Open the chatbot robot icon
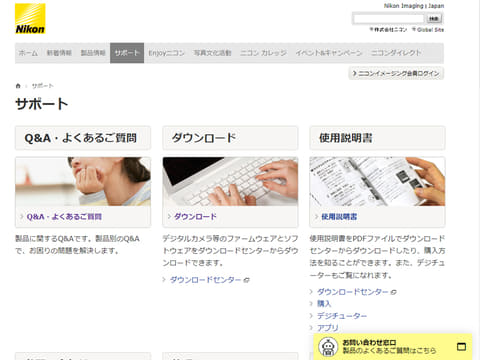Screen dimensions: 480x360 pyautogui.click(x=328, y=347)
